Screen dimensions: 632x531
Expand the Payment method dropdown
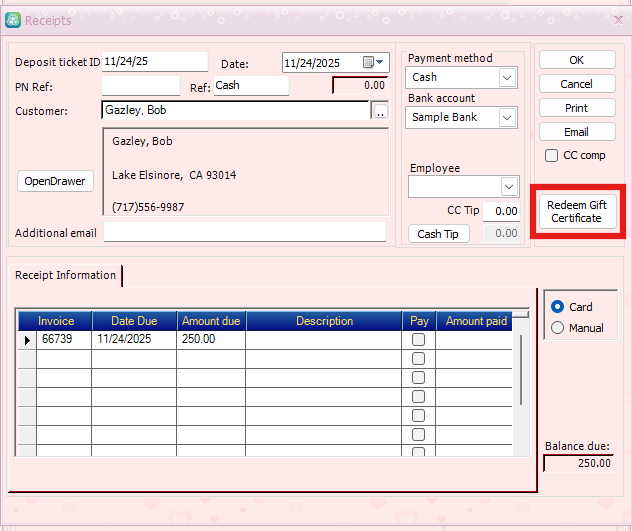(x=507, y=78)
